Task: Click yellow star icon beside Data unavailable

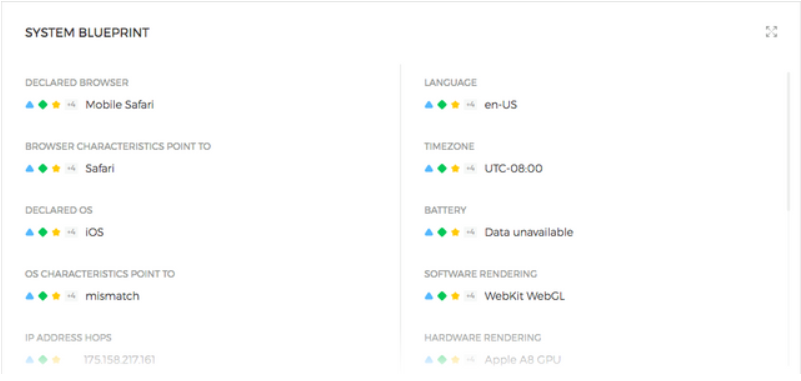Action: tap(455, 232)
